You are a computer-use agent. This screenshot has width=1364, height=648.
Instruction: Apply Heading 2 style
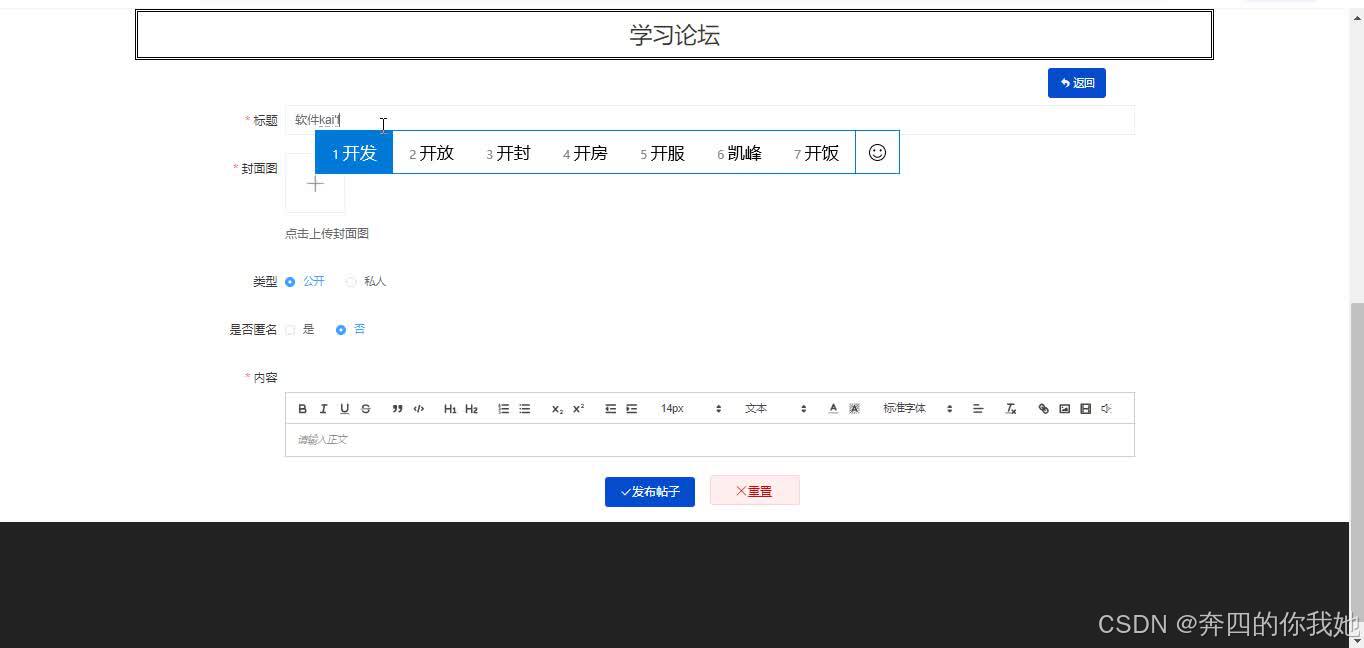pyautogui.click(x=471, y=409)
